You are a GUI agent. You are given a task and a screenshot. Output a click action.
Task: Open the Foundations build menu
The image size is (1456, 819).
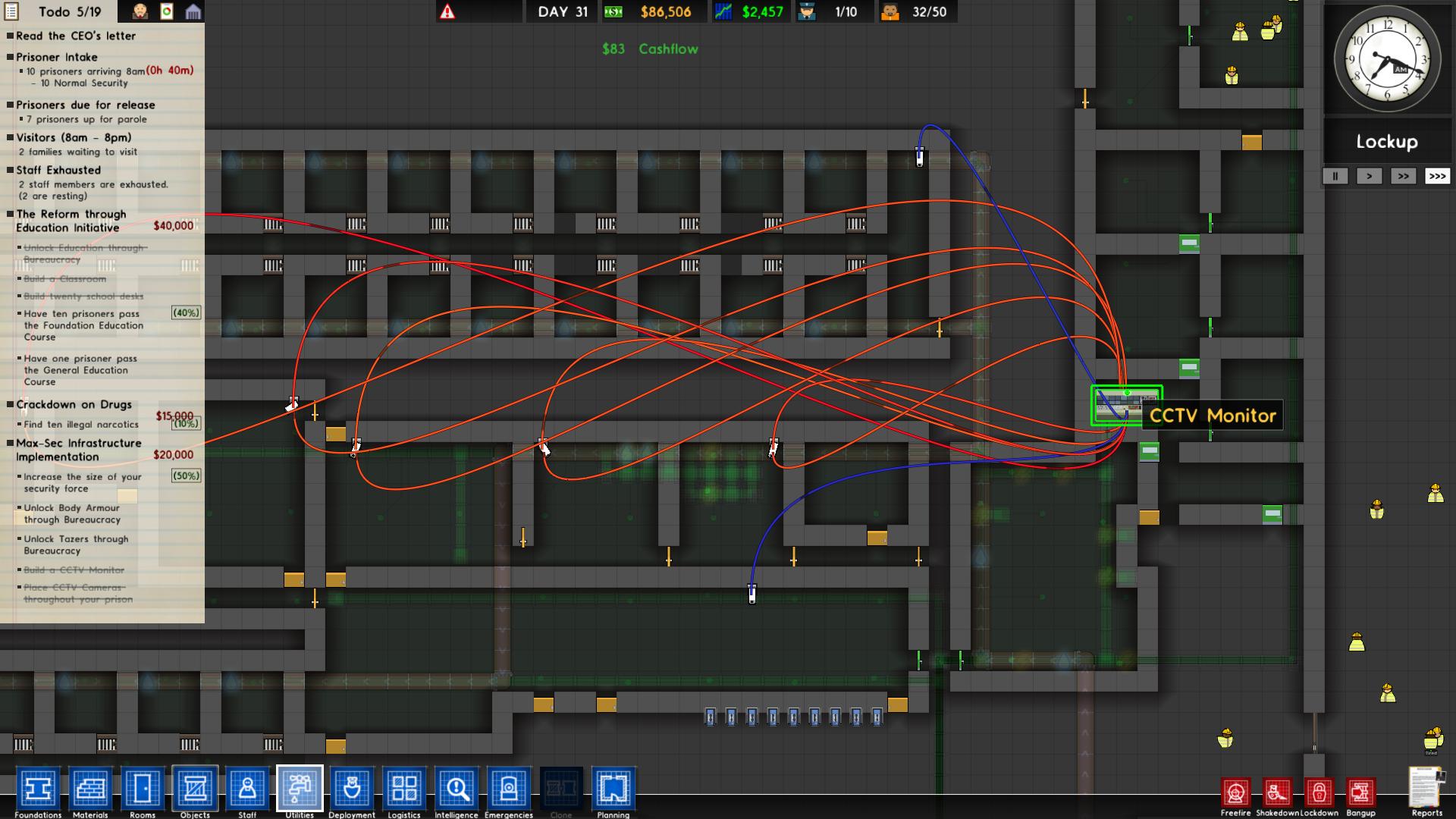click(38, 789)
